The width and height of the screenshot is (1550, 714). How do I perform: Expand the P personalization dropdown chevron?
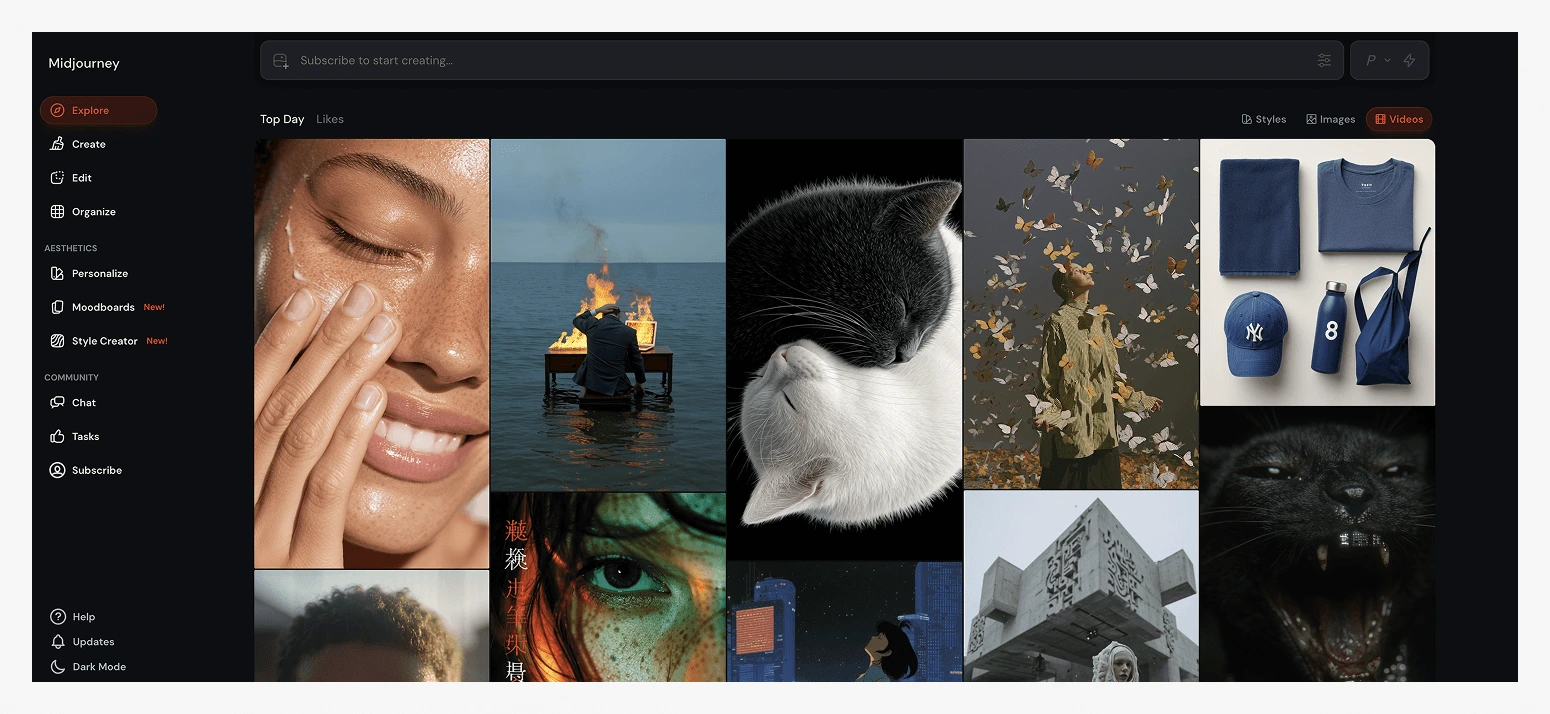click(1387, 61)
